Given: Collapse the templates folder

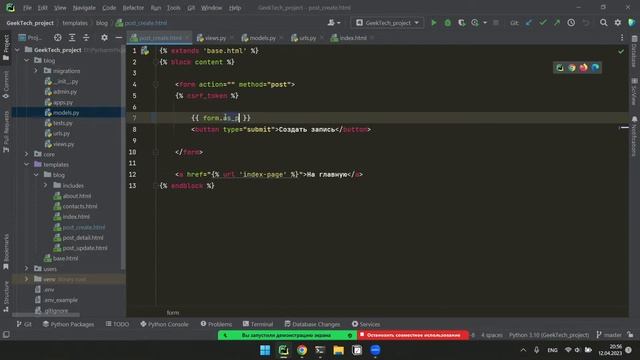Looking at the screenshot, I should coord(27,164).
